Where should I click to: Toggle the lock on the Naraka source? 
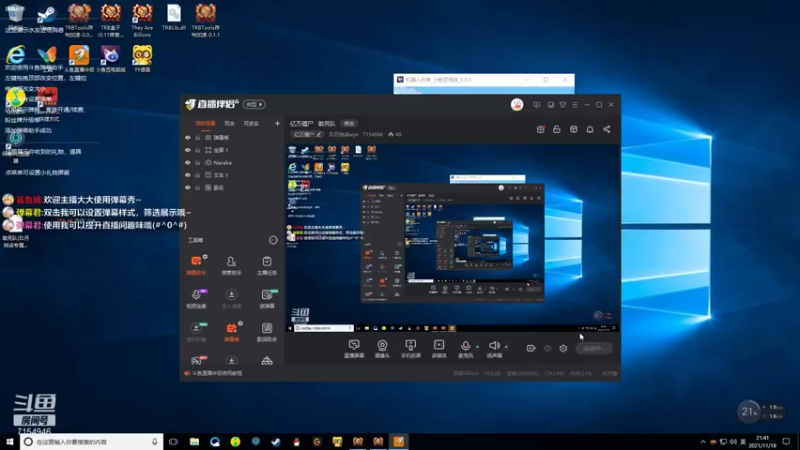197,163
